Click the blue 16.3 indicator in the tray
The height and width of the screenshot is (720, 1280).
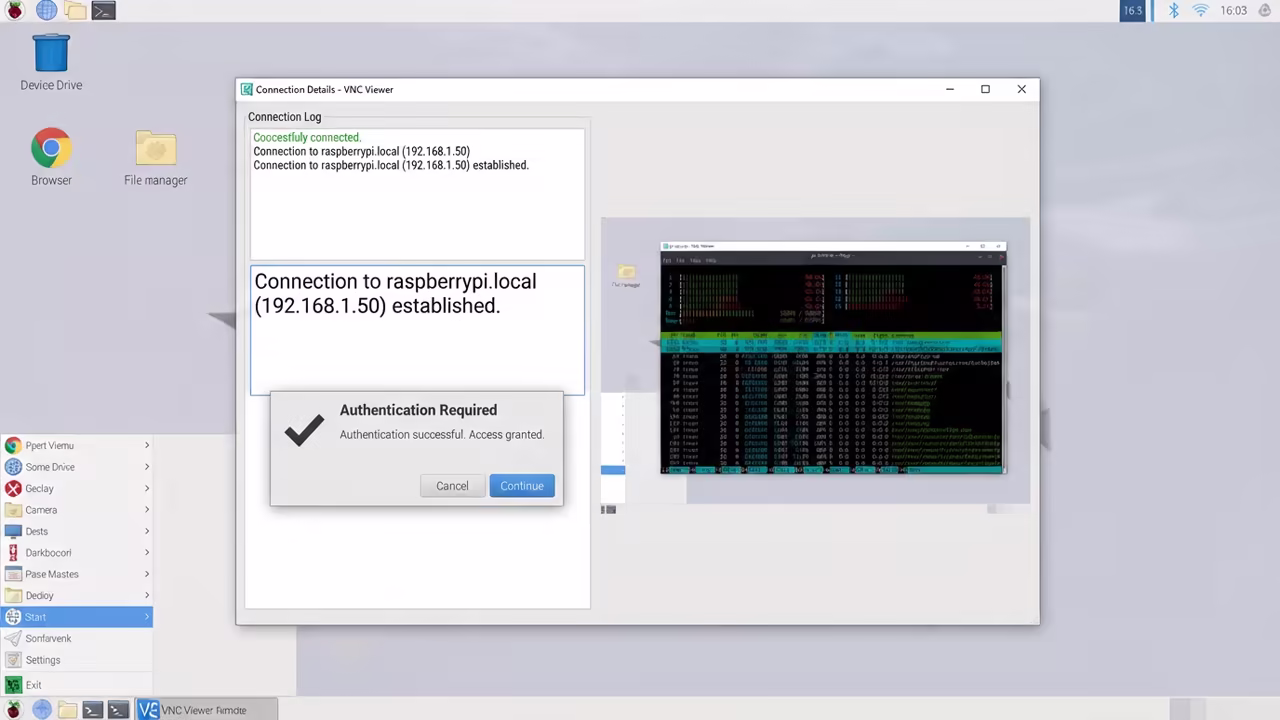point(1132,11)
